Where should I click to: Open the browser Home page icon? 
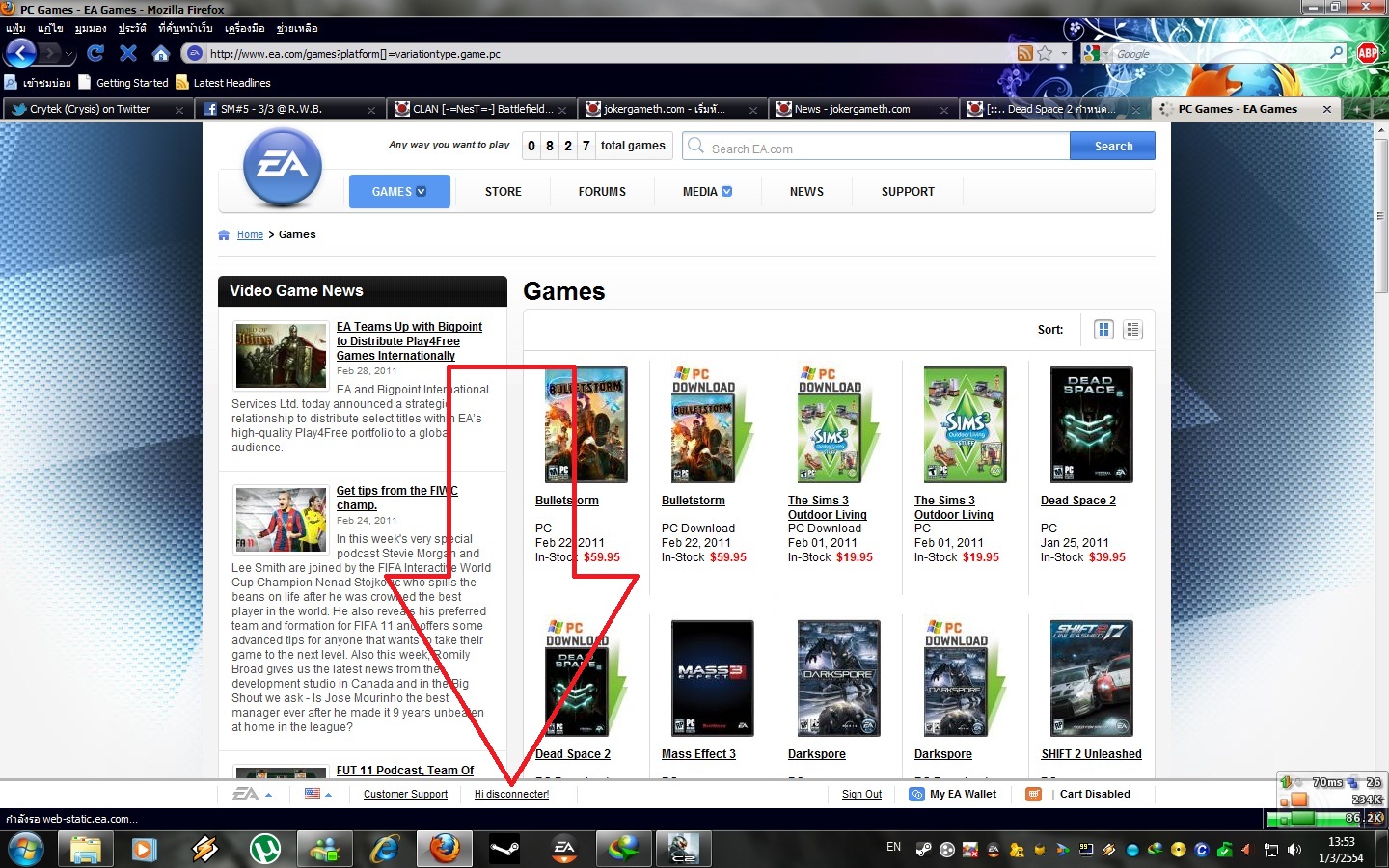click(161, 53)
